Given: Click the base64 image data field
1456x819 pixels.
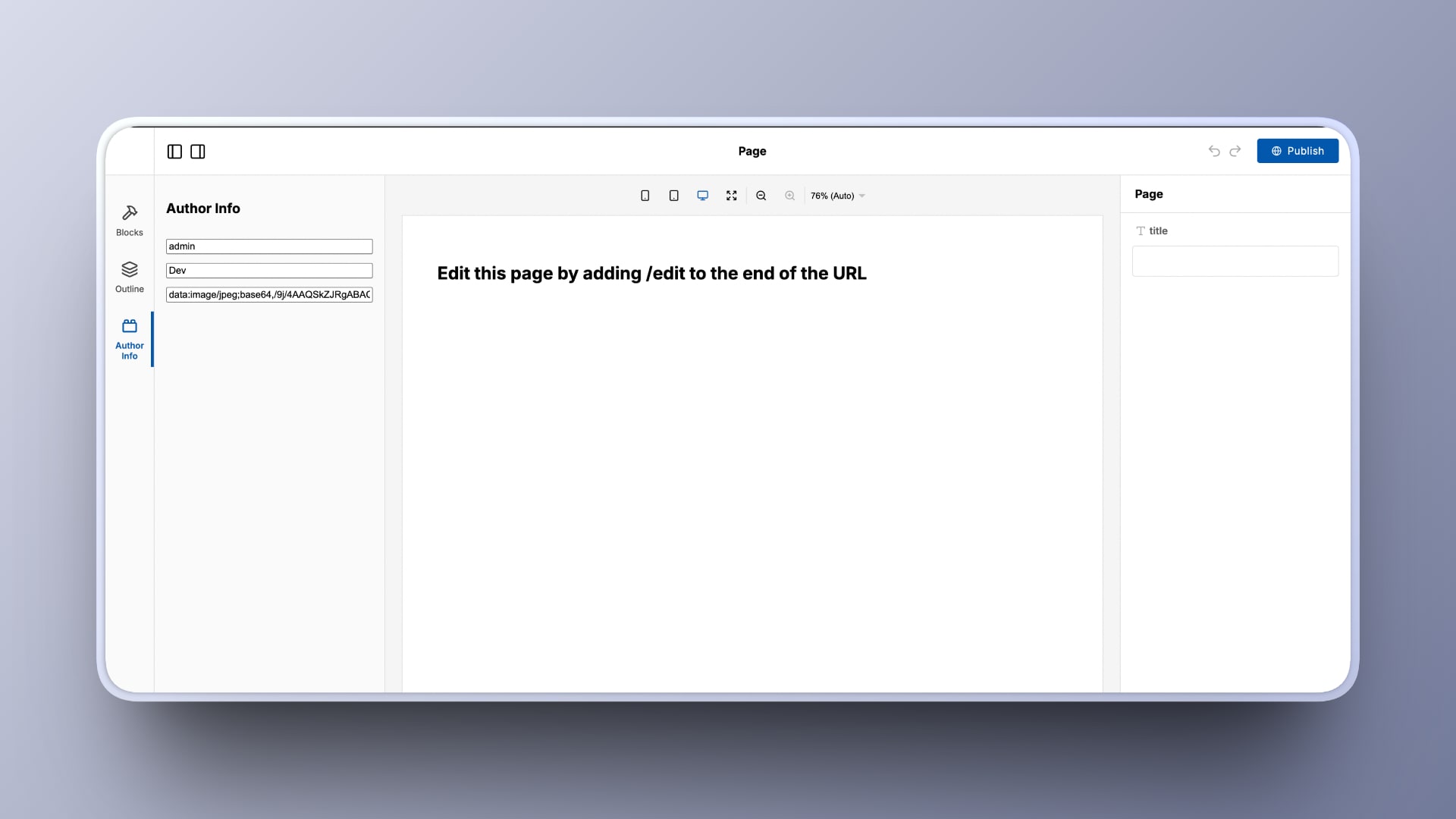Looking at the screenshot, I should tap(269, 295).
